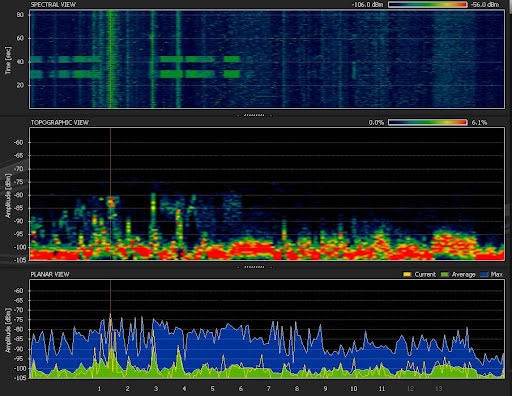This screenshot has width=512, height=396.
Task: Select dimmed channel 13 on the channel axis
Action: 439,388
